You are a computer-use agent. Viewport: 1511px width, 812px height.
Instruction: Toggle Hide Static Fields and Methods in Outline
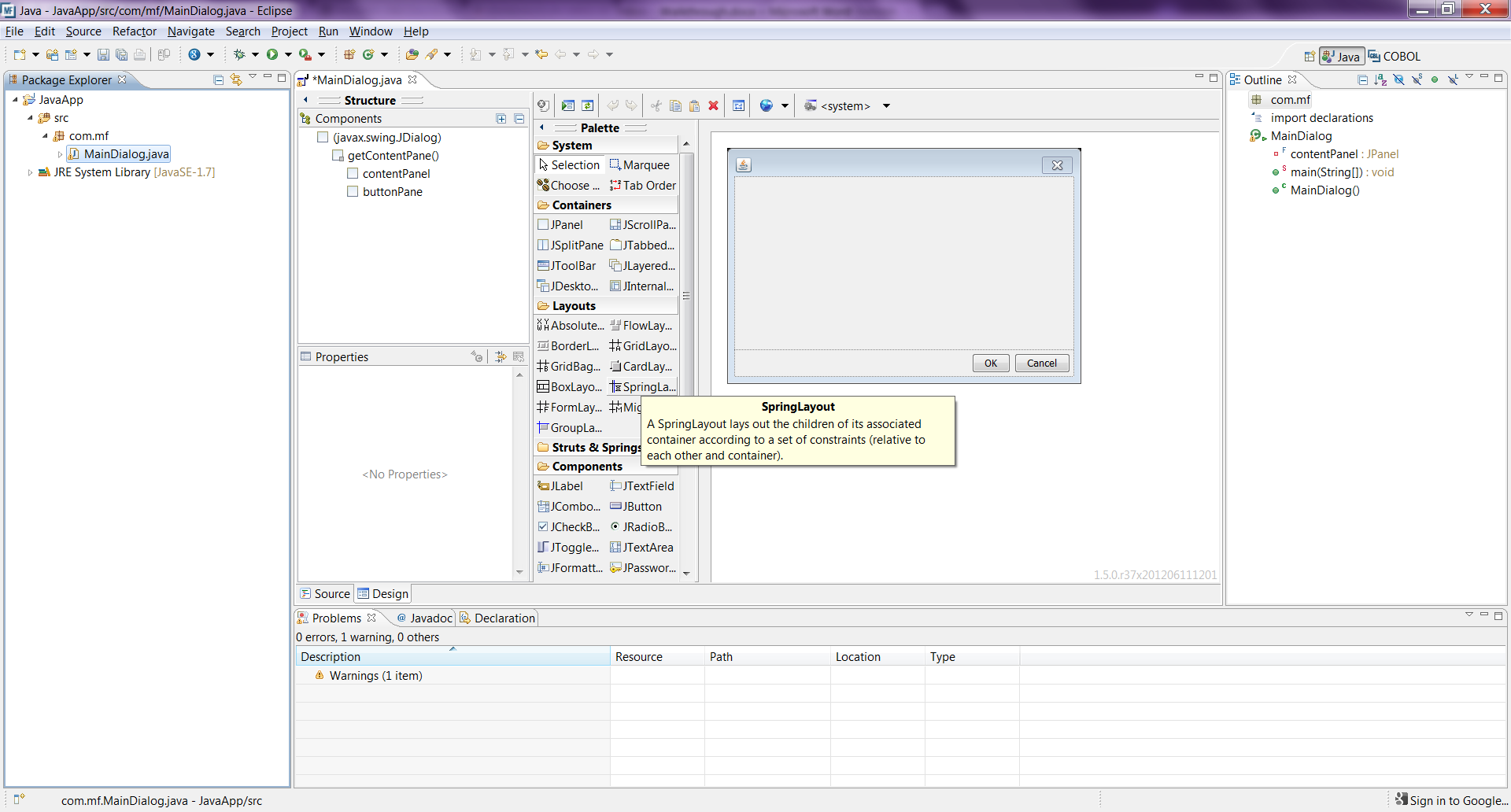[1417, 79]
